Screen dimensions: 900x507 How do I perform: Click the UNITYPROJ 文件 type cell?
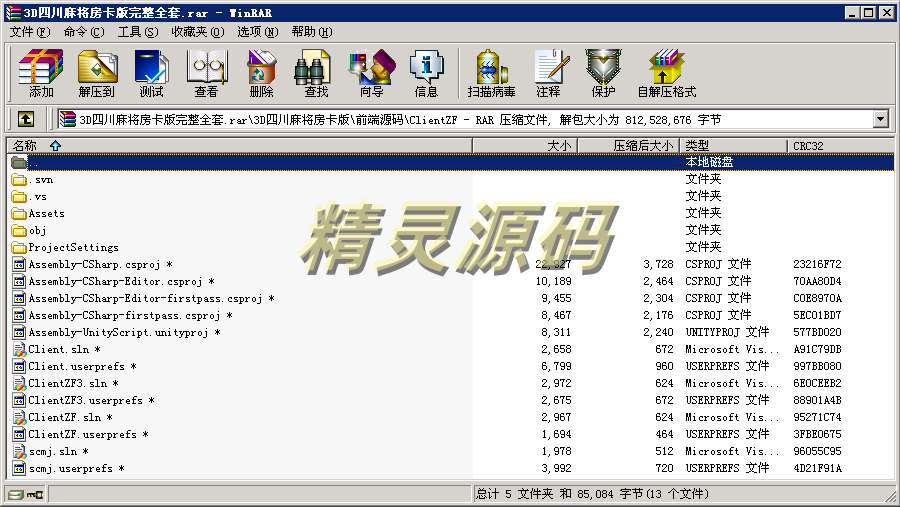click(x=727, y=332)
